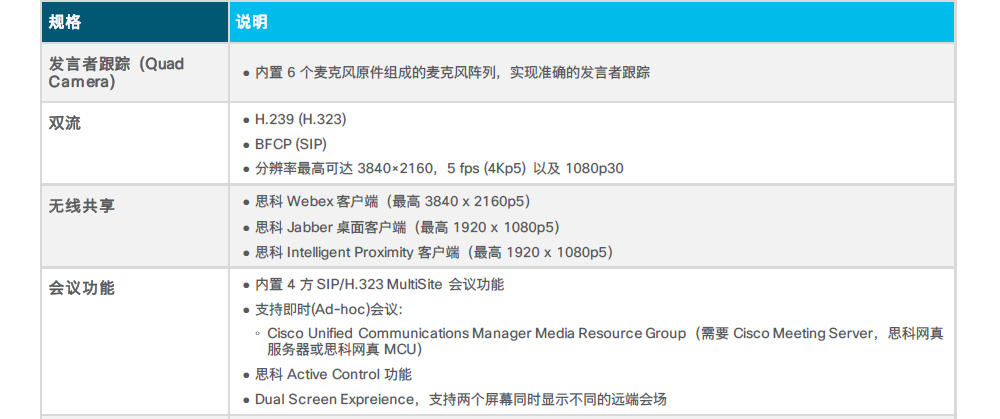Select the 双流 row label
1000x419 pixels.
65,121
